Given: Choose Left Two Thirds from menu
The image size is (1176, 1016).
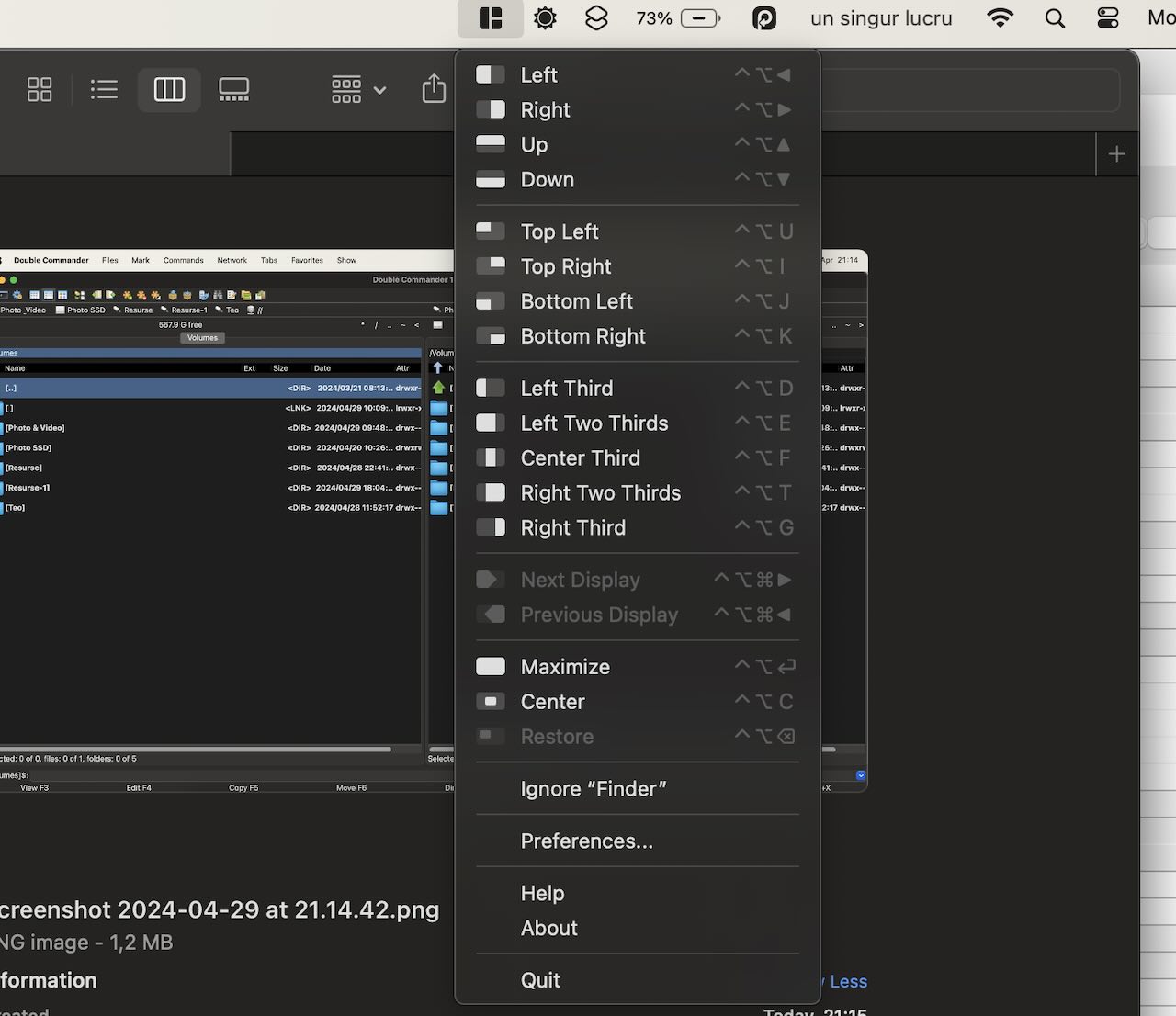Looking at the screenshot, I should point(594,423).
